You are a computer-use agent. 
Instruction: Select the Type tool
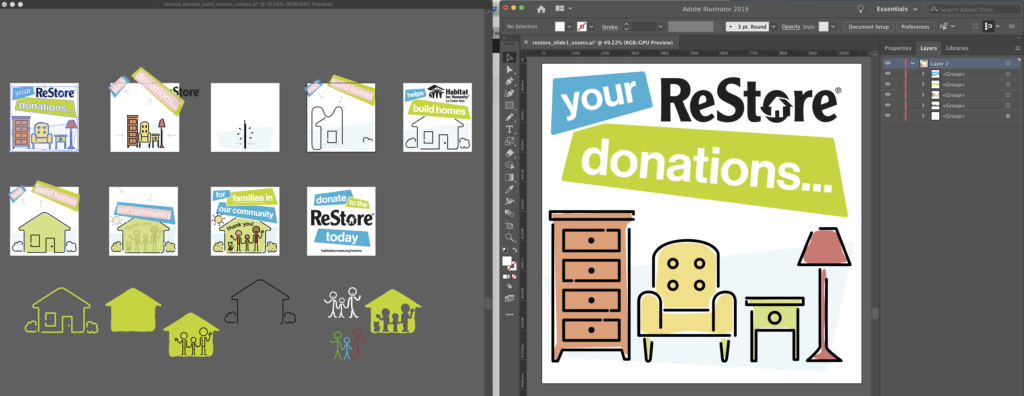[x=510, y=129]
